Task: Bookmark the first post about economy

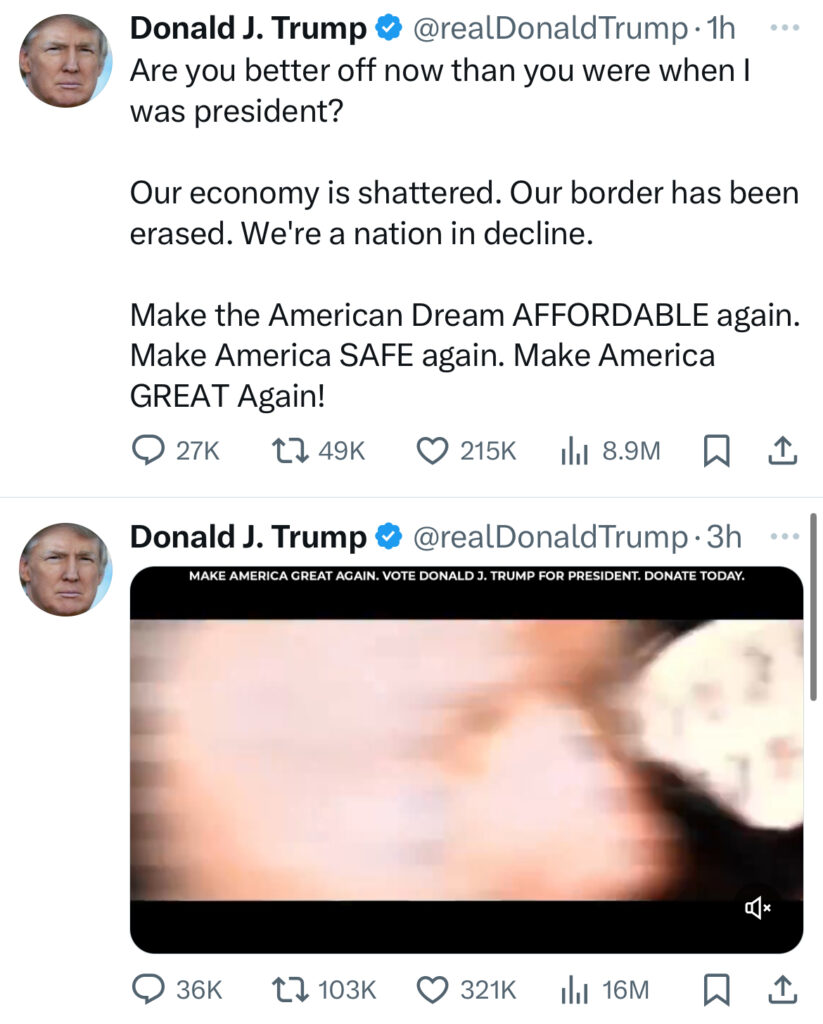Action: 716,451
